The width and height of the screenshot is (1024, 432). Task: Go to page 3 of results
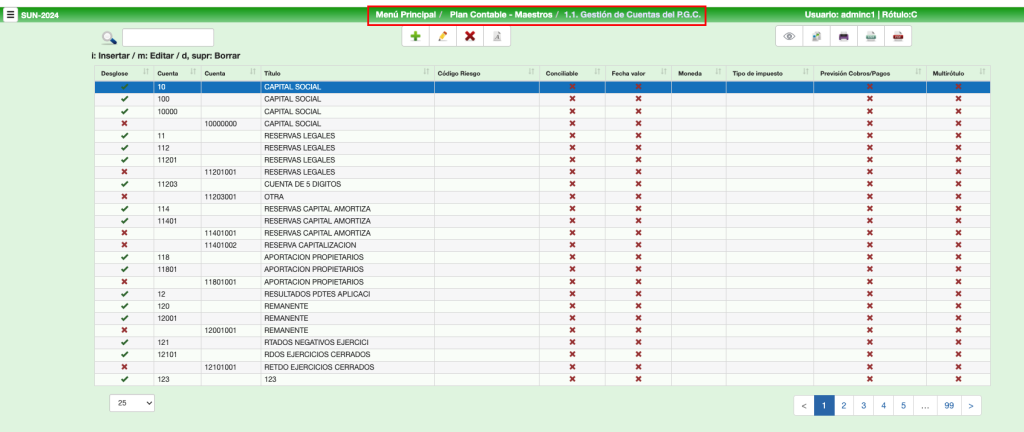point(863,405)
